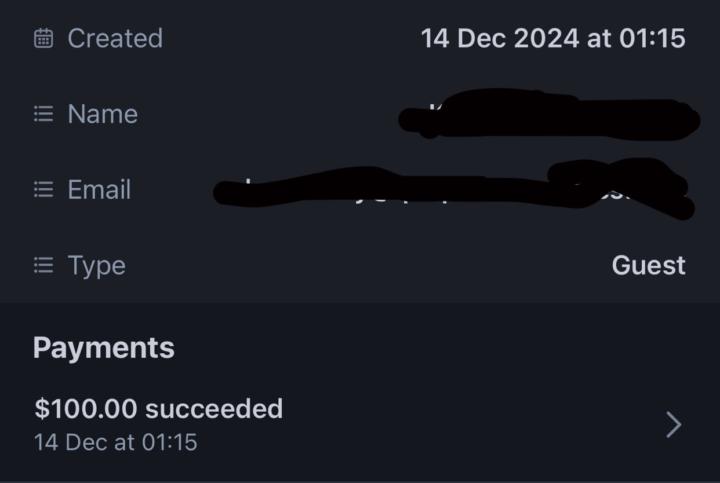Tap the payment timestamp 14 Dec at 01:15
The image size is (720, 483).
[x=115, y=442]
